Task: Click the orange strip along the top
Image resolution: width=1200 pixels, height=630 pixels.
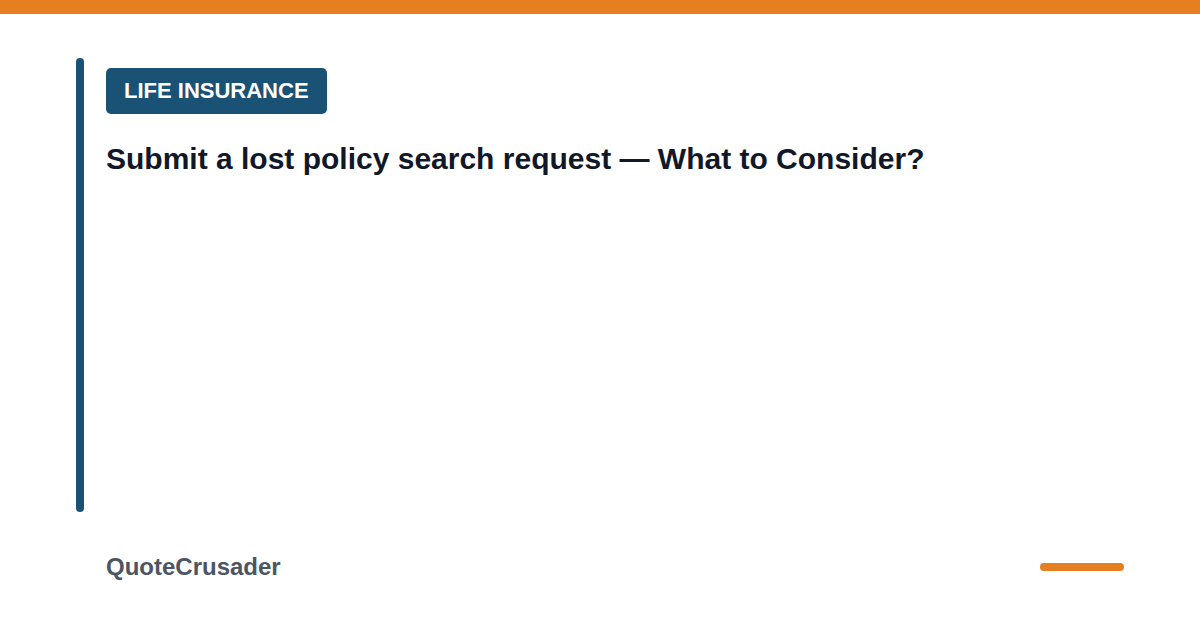Action: click(x=600, y=7)
